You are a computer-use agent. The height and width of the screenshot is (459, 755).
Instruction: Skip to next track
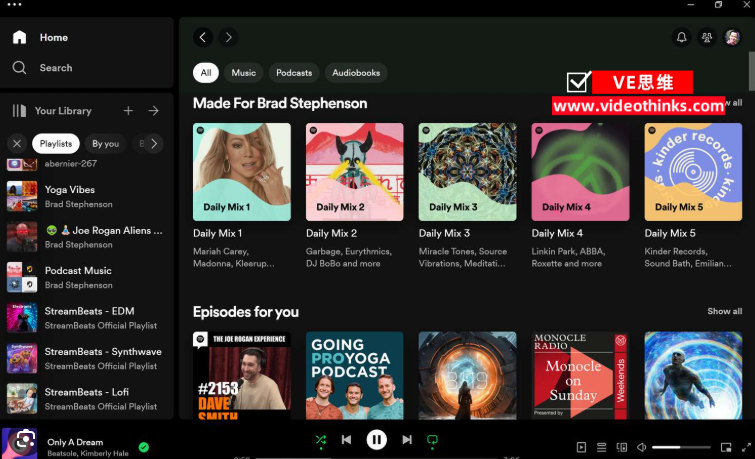[407, 440]
